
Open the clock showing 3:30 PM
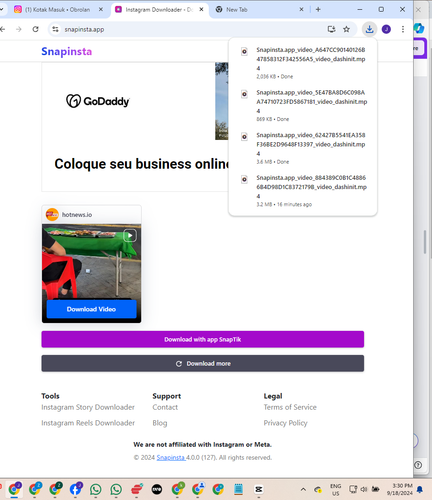coord(400,489)
